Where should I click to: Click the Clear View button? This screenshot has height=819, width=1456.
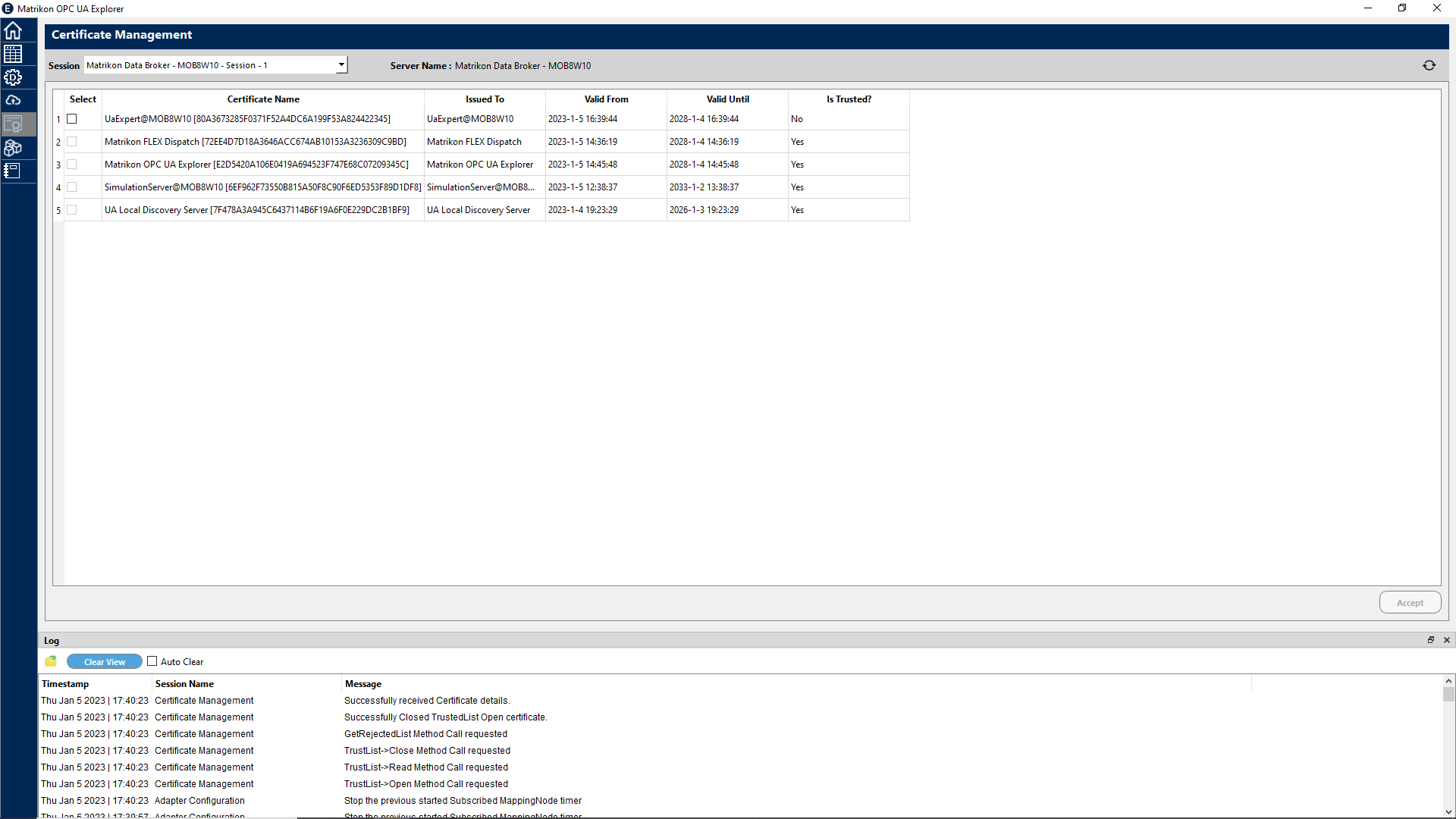click(105, 662)
